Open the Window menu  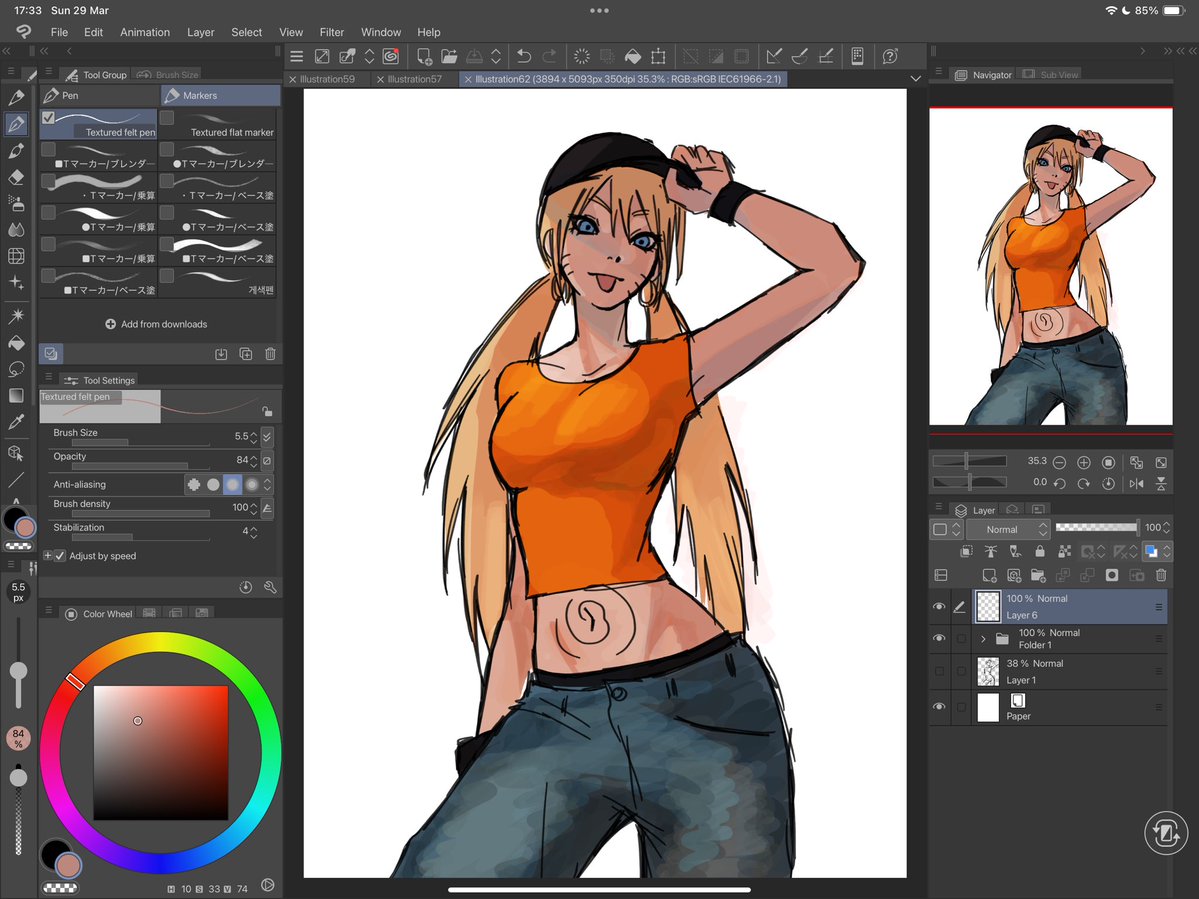(x=381, y=32)
